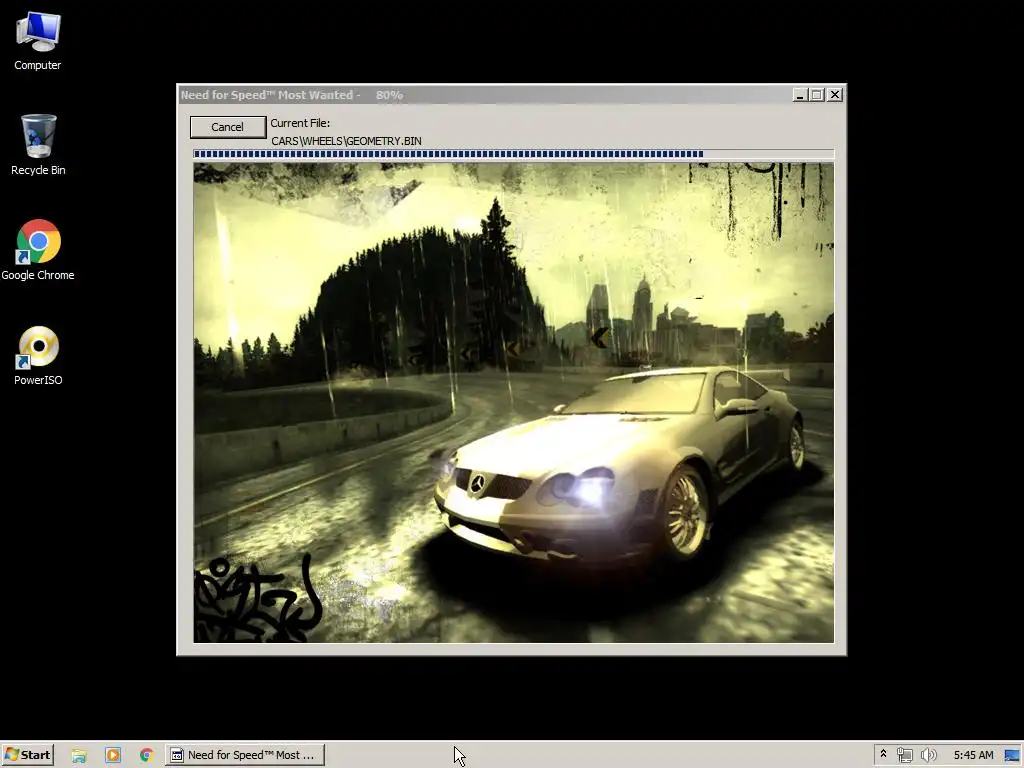Viewport: 1024px width, 768px height.
Task: Close the Need for Speed installer window
Action: pyautogui.click(x=835, y=95)
